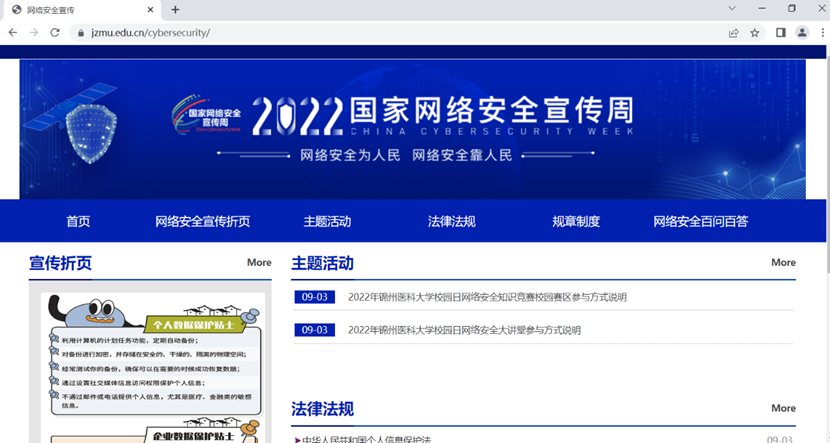Open the 个人数据保护贴士 poster image

coord(154,356)
